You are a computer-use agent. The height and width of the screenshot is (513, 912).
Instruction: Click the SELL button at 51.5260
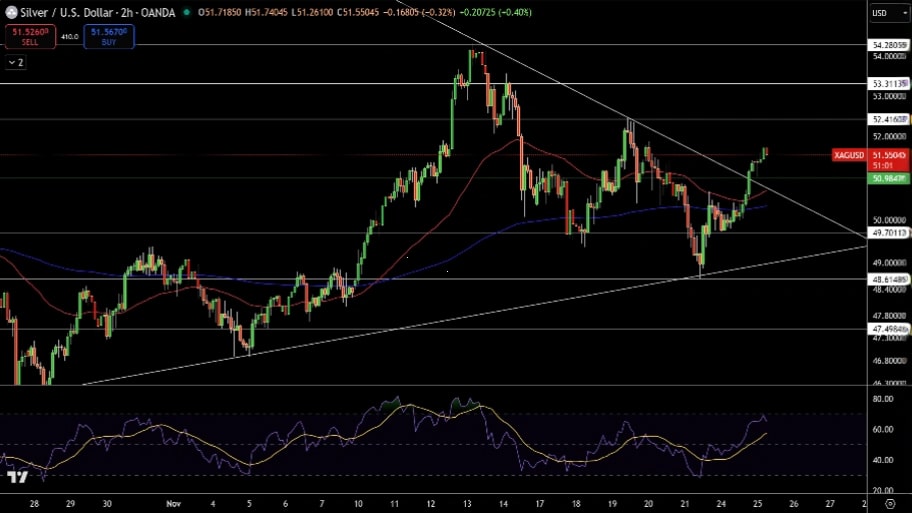point(29,36)
